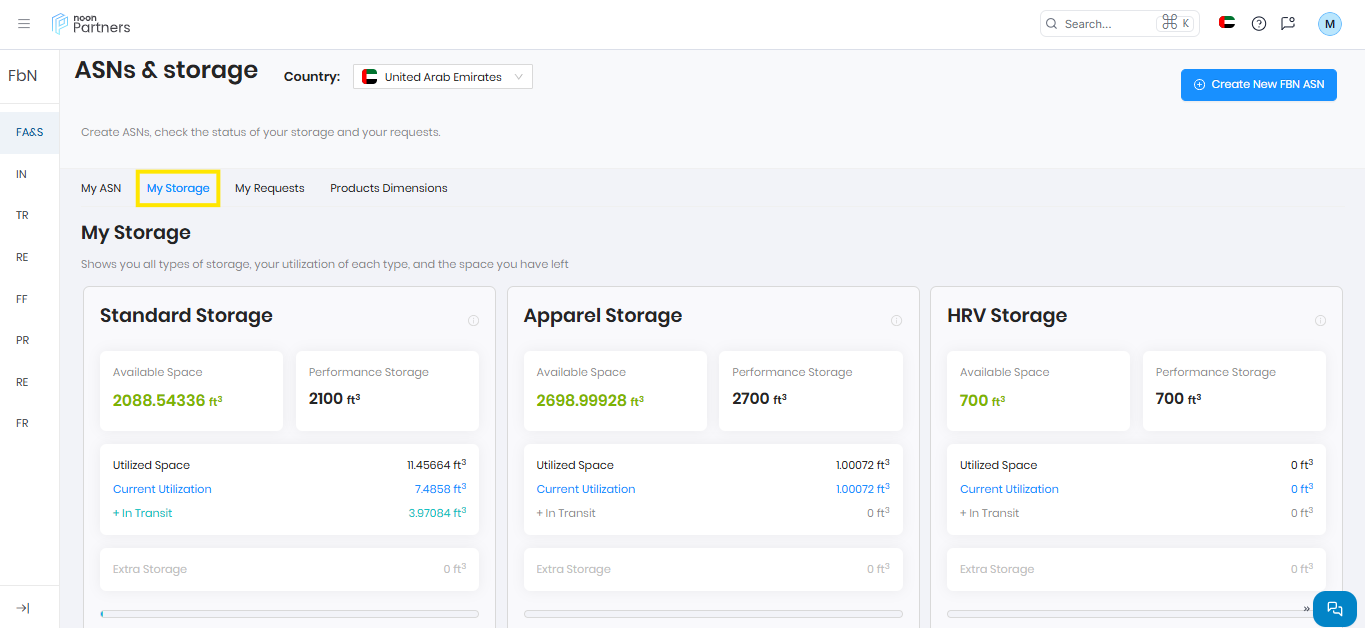This screenshot has width=1365, height=628.
Task: Open the user avatar M
Action: tap(1329, 24)
